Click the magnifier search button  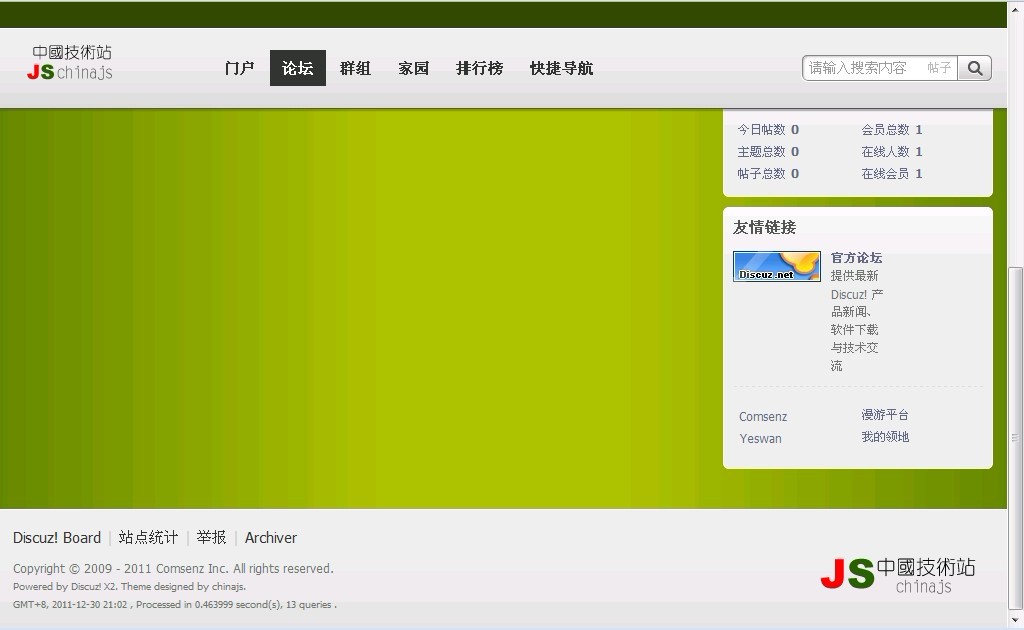tap(974, 68)
